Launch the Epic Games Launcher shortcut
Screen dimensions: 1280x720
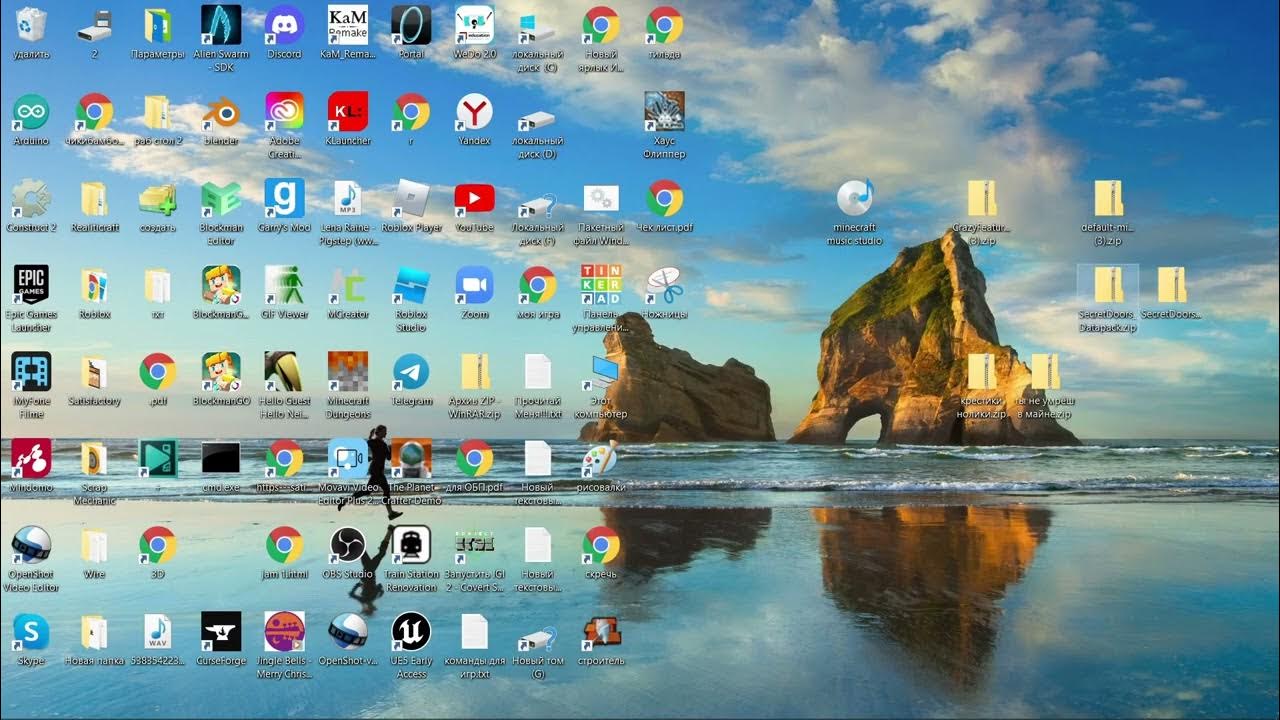(x=31, y=285)
